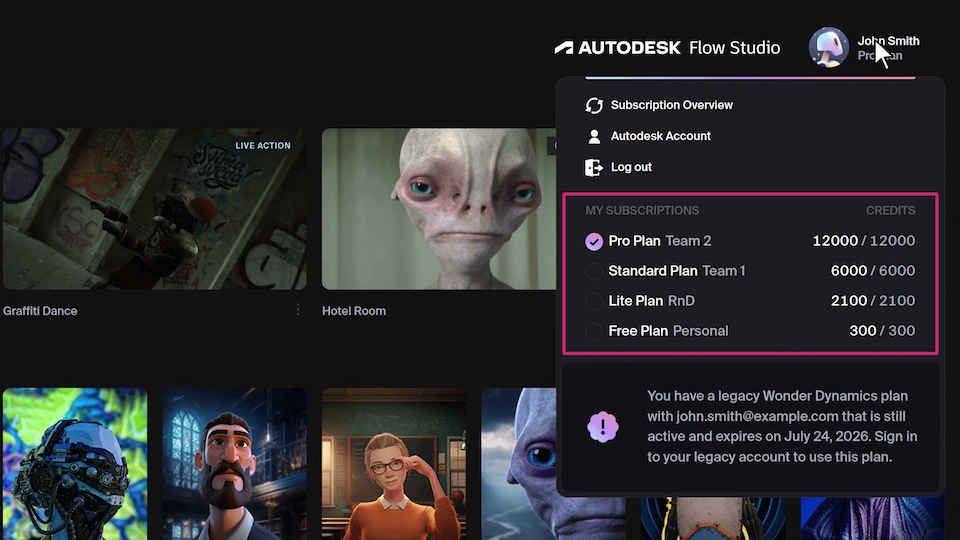Click the legacy plan warning icon
The image size is (960, 540).
(x=603, y=427)
